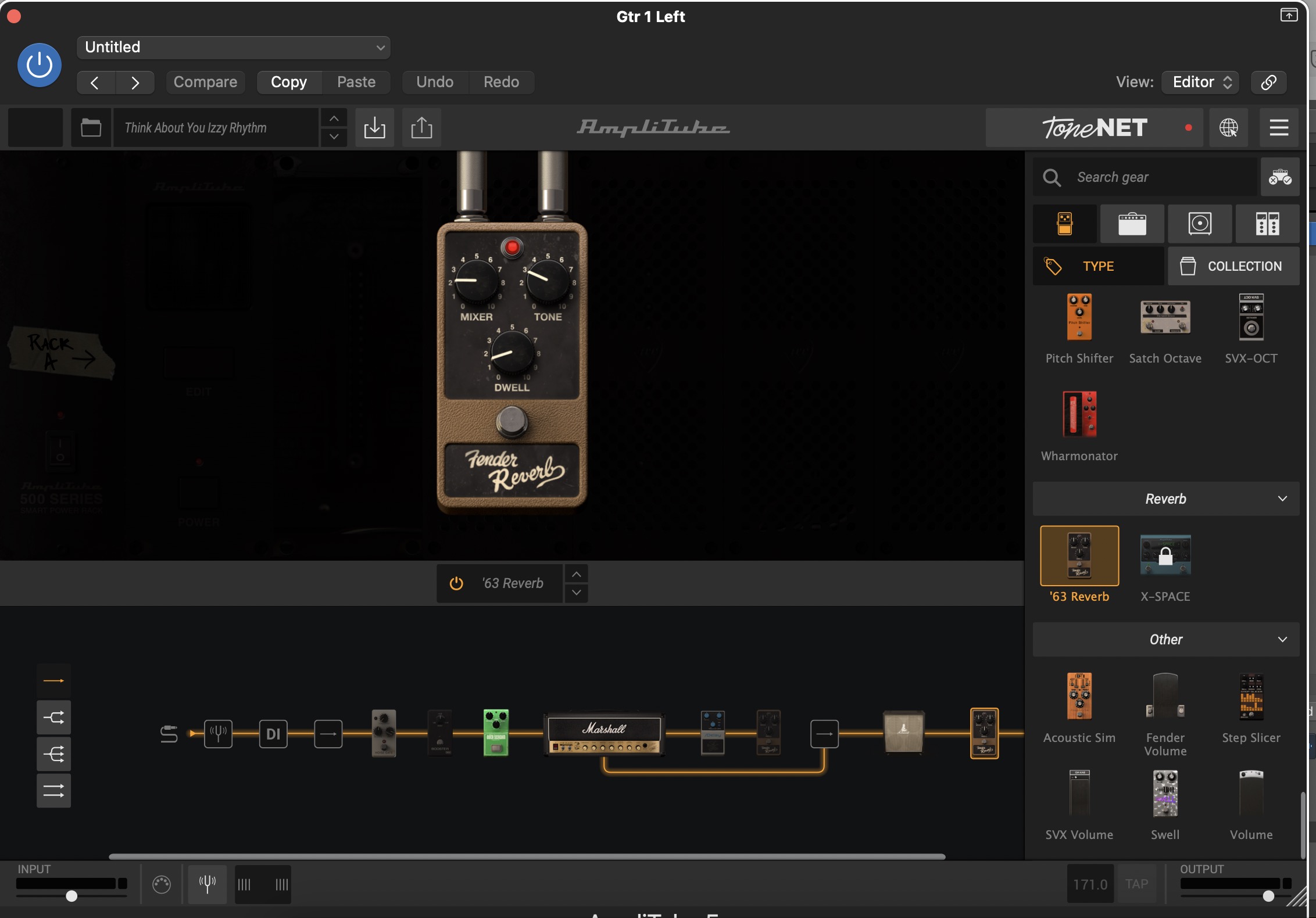Click the link chain icon
The width and height of the screenshot is (1316, 918).
coord(1268,82)
